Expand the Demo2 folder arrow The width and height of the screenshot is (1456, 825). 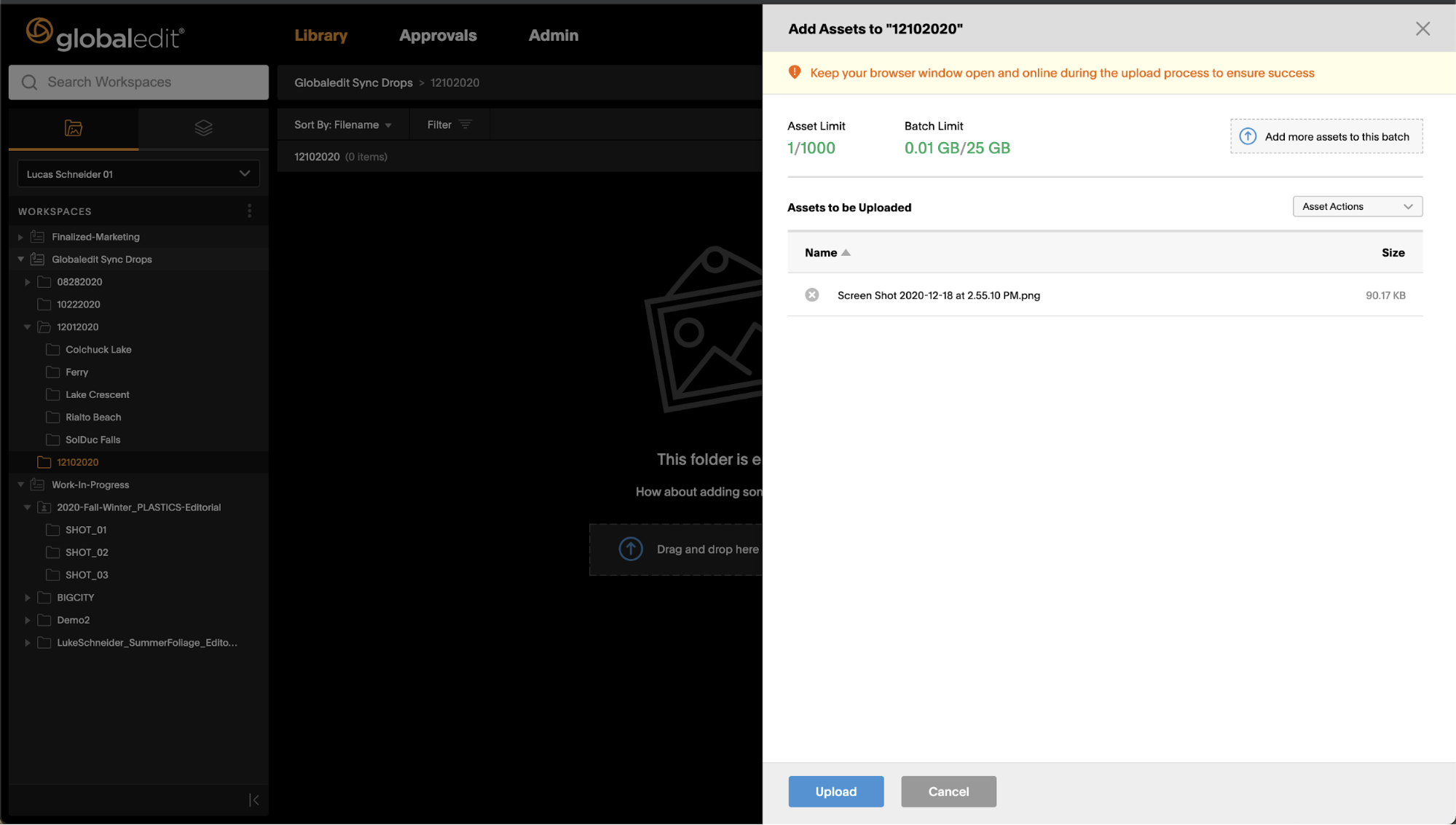[x=27, y=620]
